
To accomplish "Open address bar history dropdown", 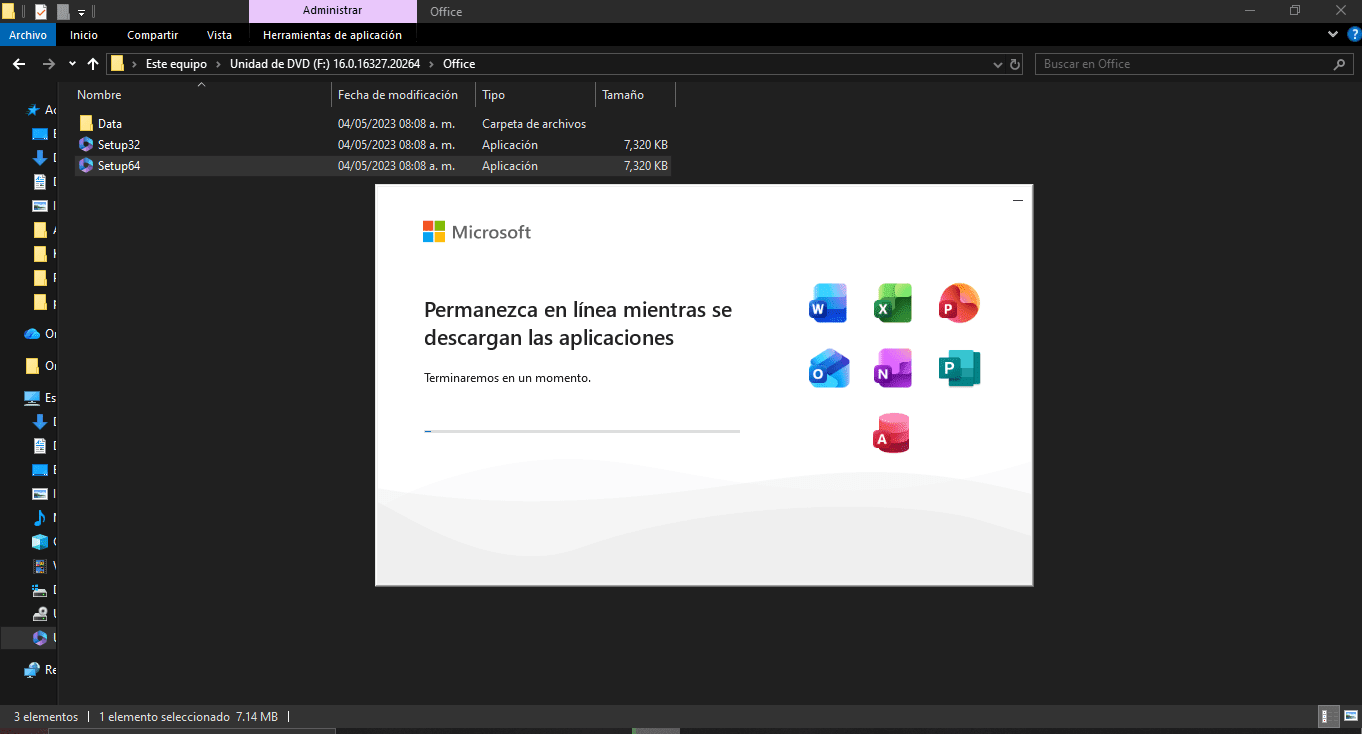I will point(997,64).
